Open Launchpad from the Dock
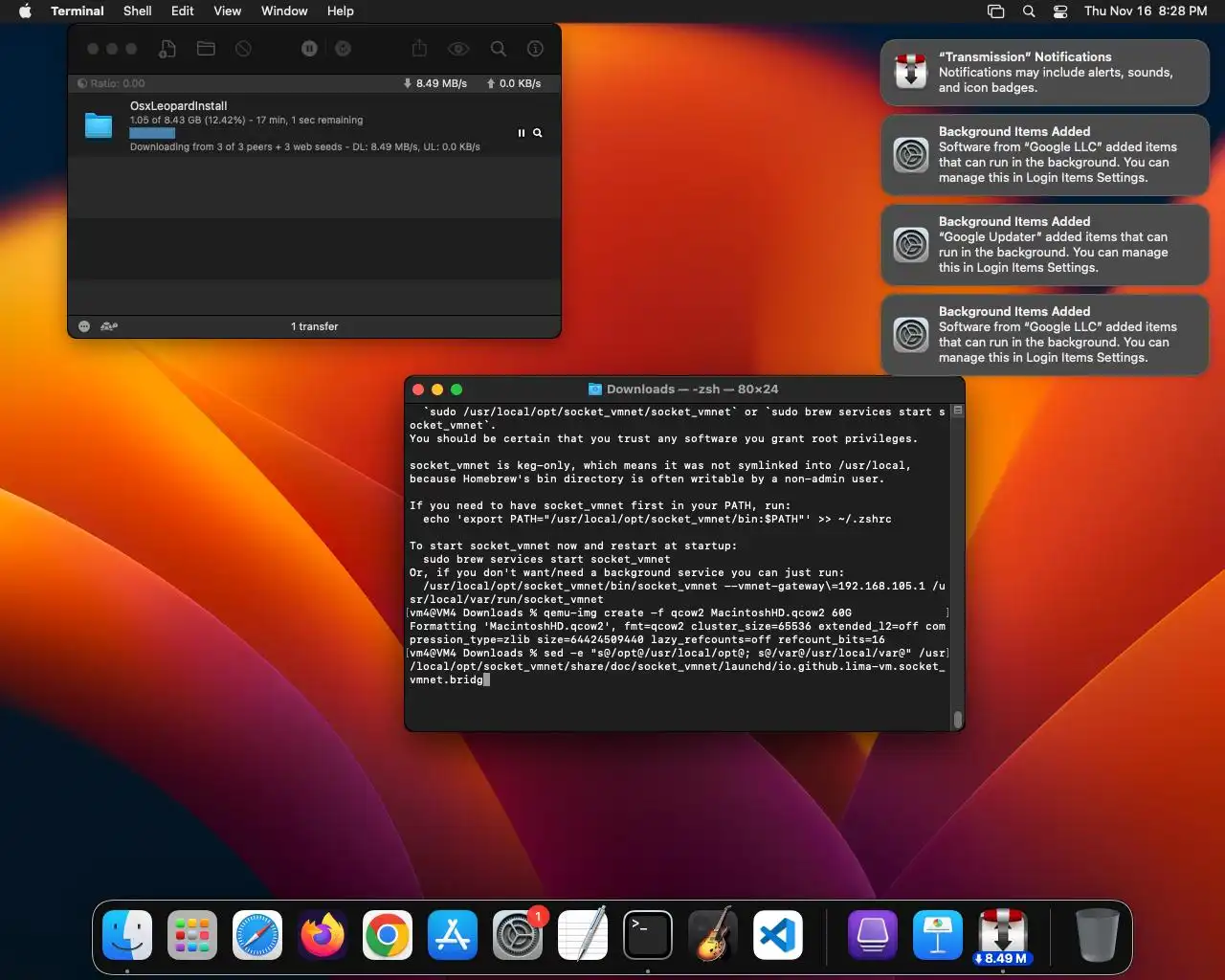 point(192,935)
